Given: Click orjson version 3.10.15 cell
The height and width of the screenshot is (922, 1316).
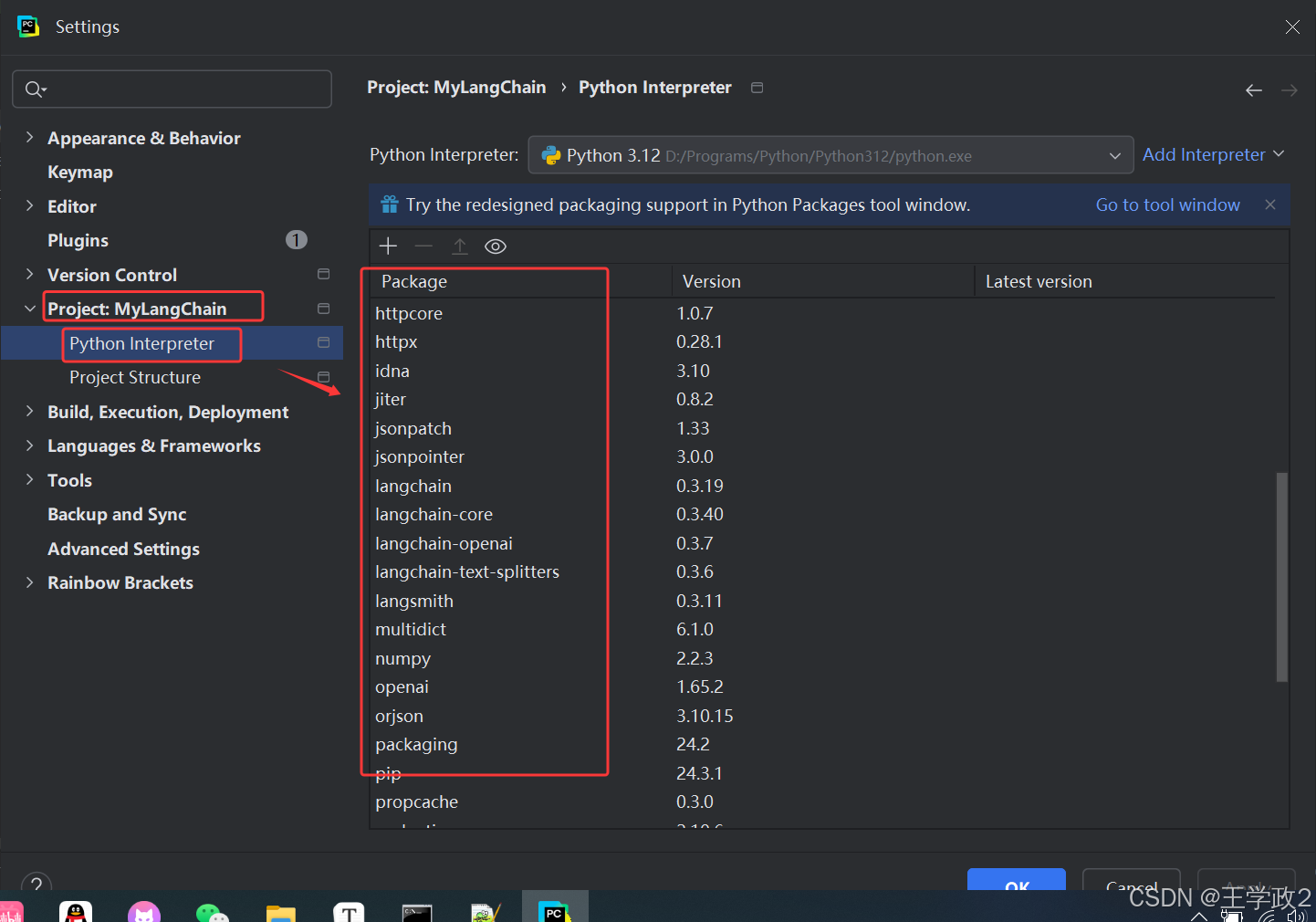Looking at the screenshot, I should tap(705, 716).
